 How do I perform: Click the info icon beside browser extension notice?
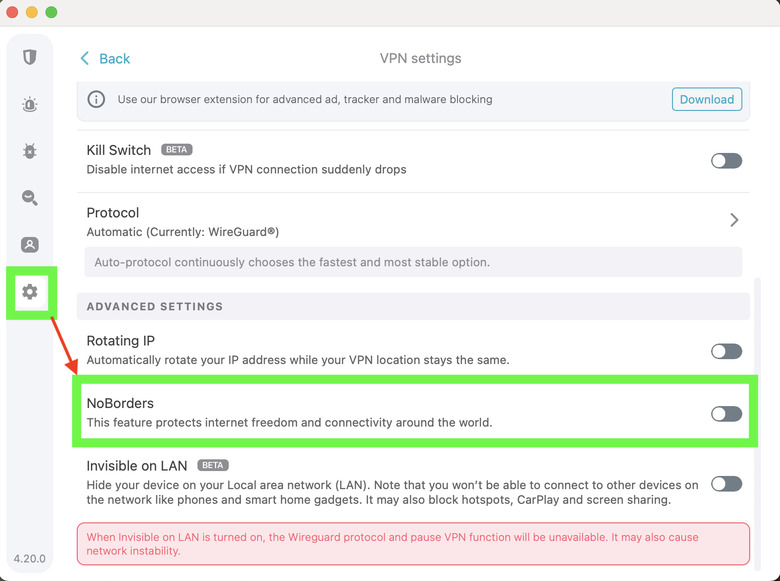click(97, 99)
